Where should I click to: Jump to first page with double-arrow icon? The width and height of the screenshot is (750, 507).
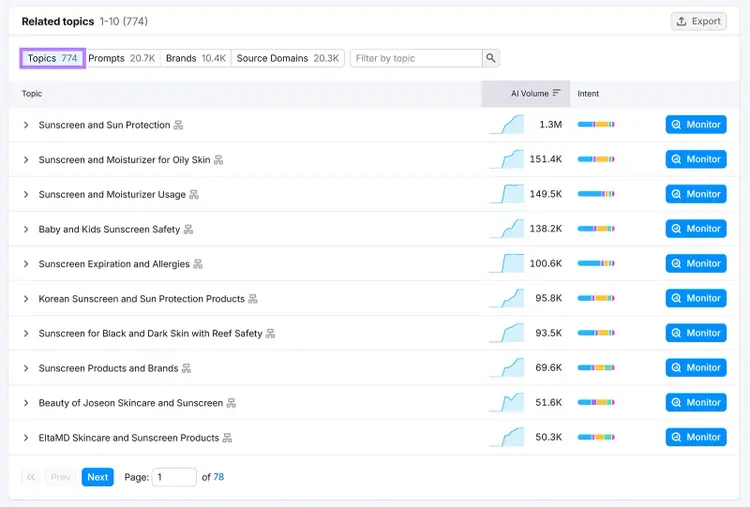[31, 477]
